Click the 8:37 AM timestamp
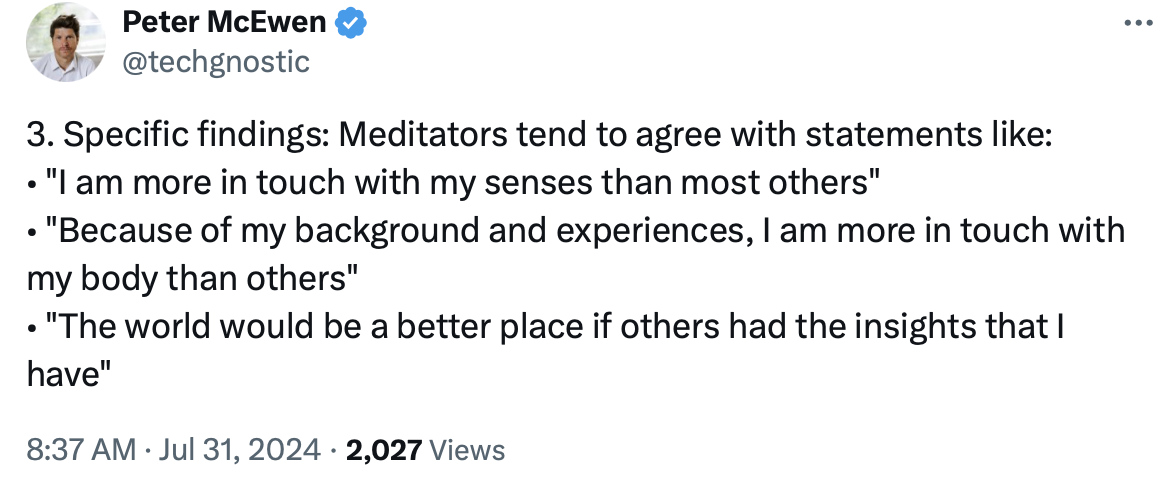Screen dimensions: 1174x482 click(82, 449)
